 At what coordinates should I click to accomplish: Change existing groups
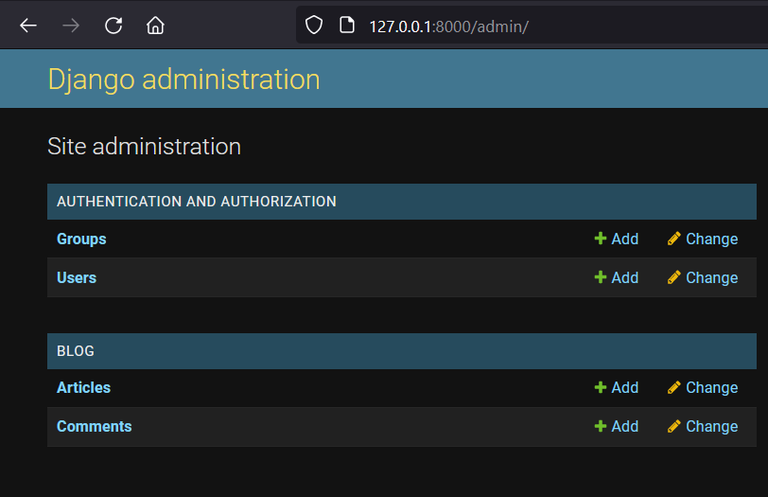pos(712,239)
